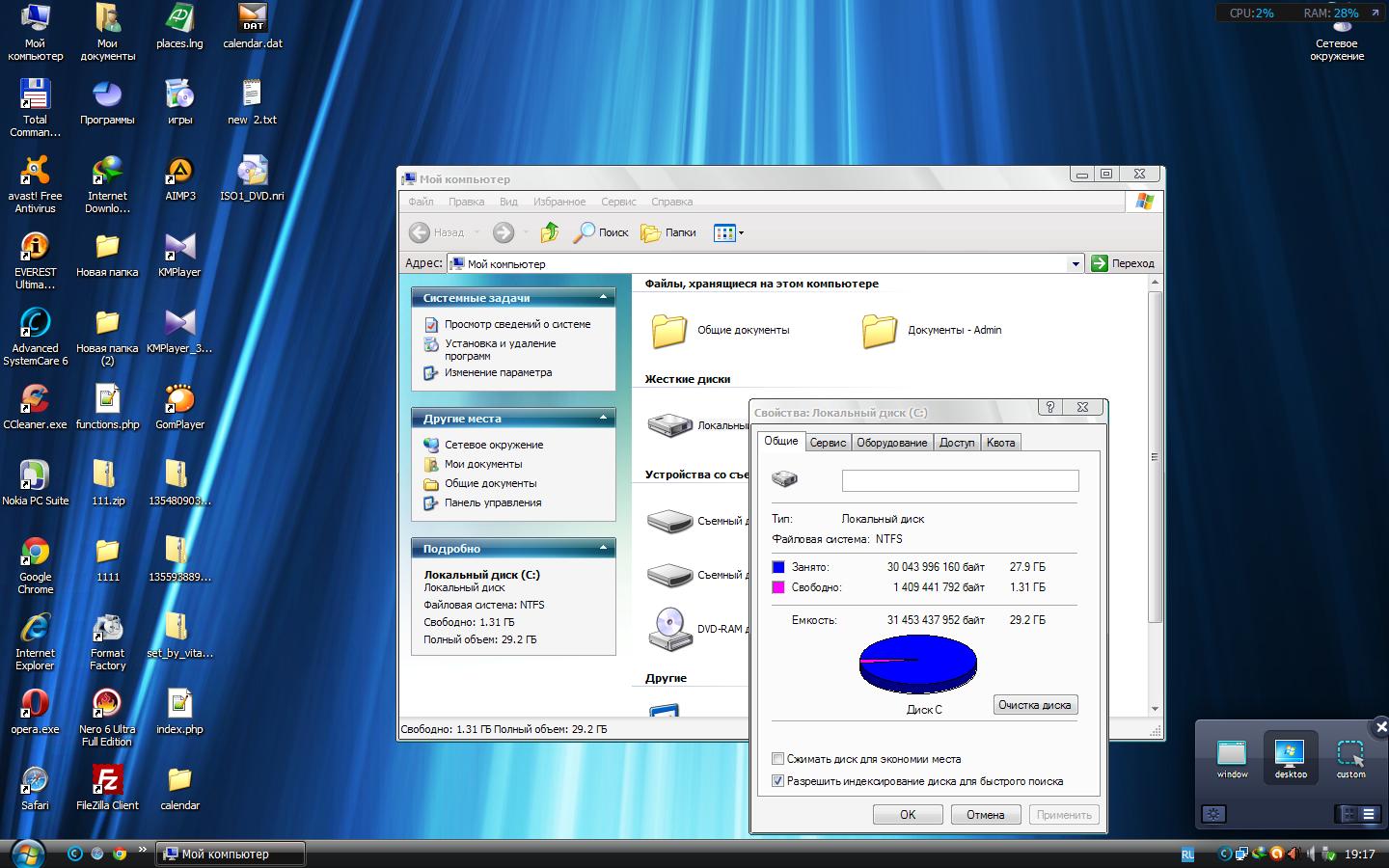Open the address bar dropdown
1389x868 pixels.
coord(1076,263)
